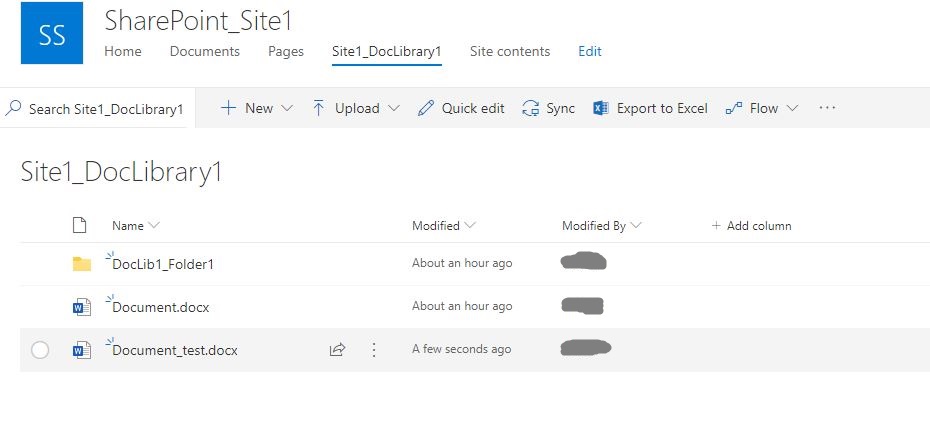This screenshot has height=439, width=930.
Task: Click the Word icon for Document_test.docx
Action: [82, 351]
